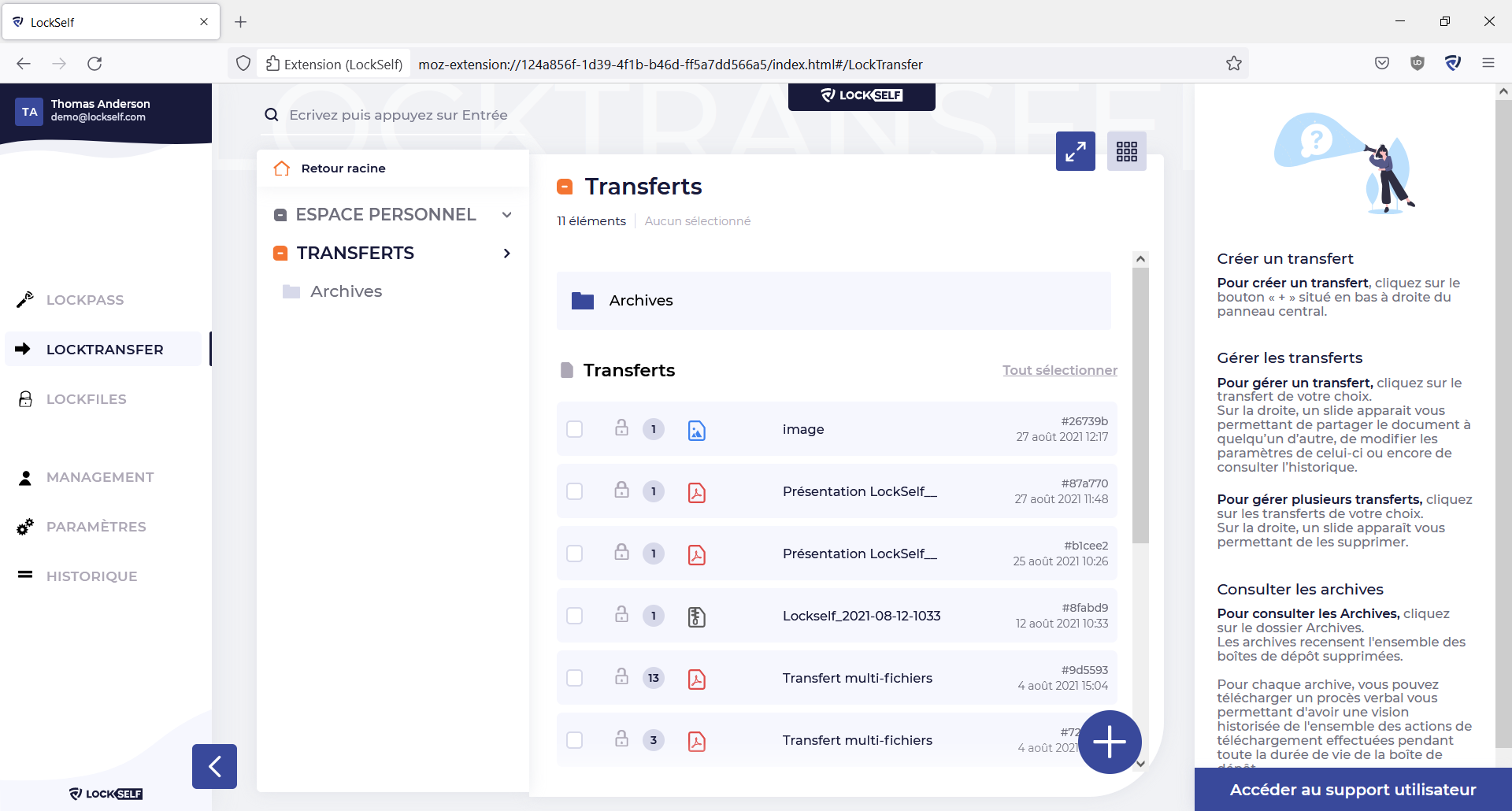
Task: Go back in browser history
Action: coord(24,64)
